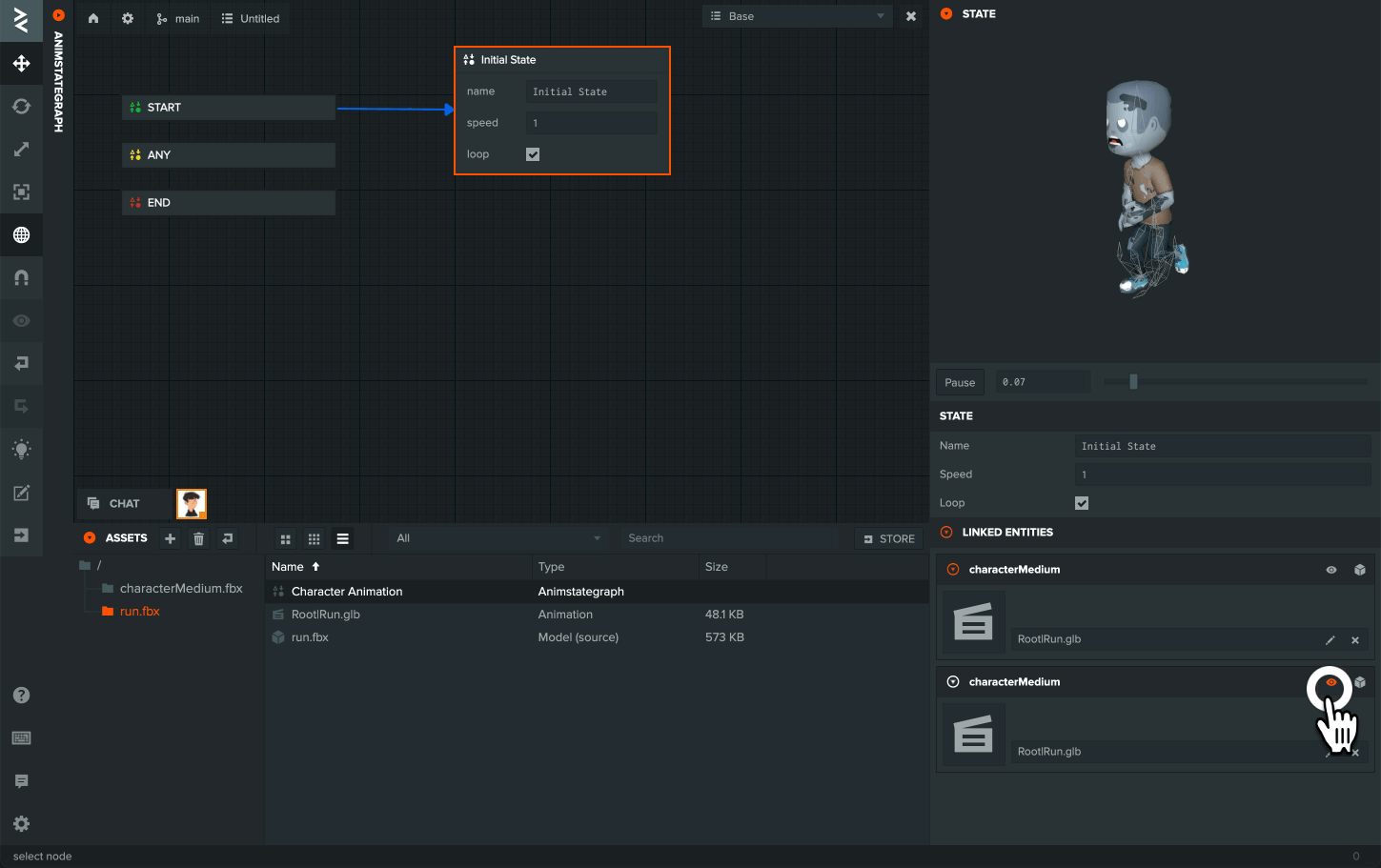Toggle the Loop checkbox in the STATE inspector
Screen dimensions: 1381x868
(1082, 502)
